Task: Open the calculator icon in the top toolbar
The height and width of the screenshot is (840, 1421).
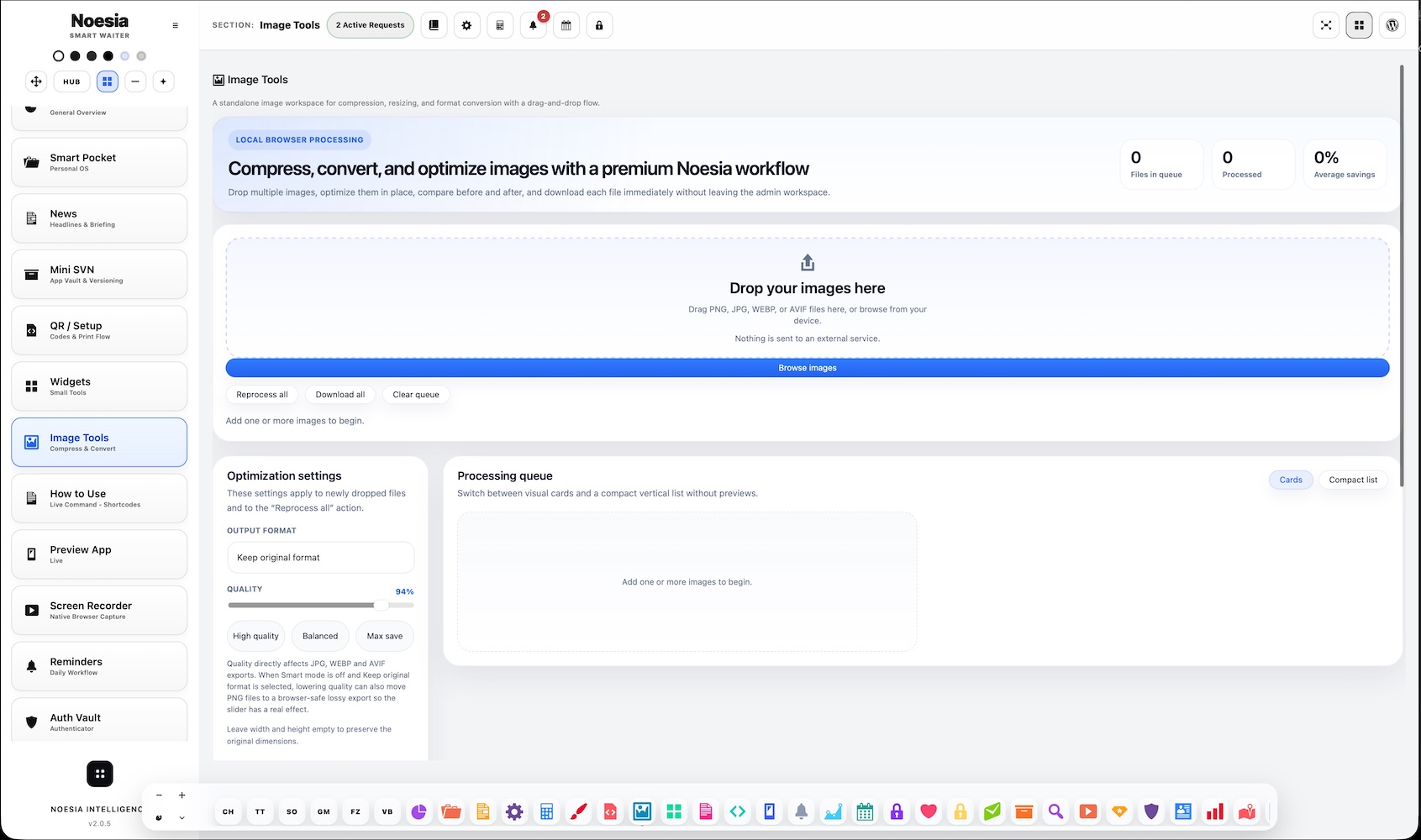Action: (x=500, y=25)
